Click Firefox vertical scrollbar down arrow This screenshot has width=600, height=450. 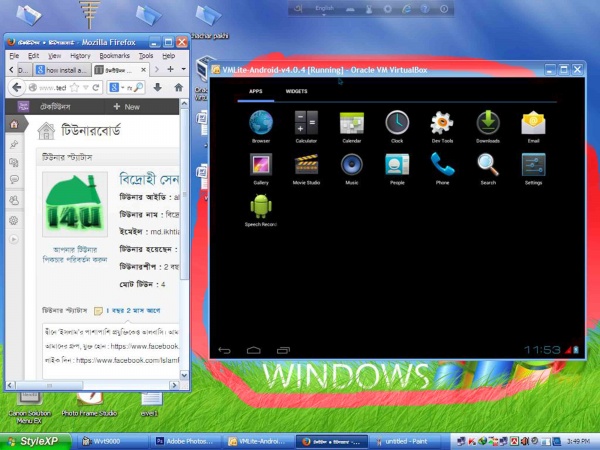point(184,375)
